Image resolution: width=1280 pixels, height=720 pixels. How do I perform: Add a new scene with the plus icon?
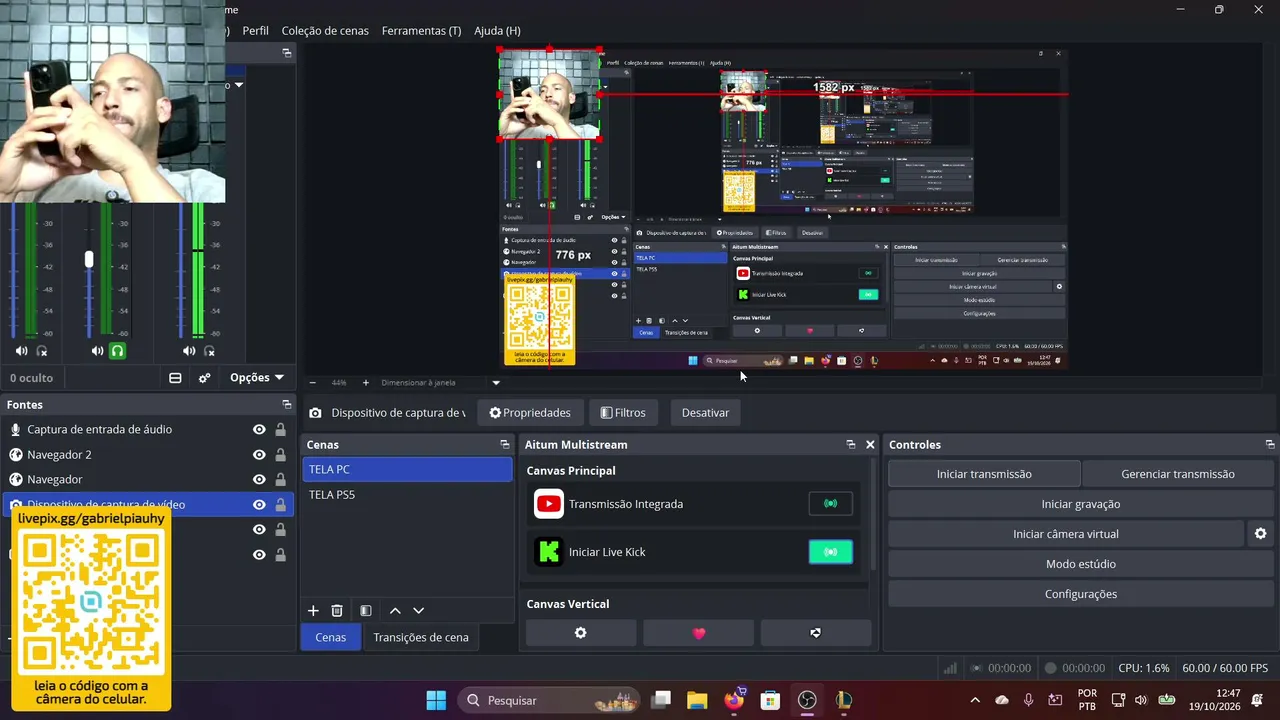click(x=313, y=611)
